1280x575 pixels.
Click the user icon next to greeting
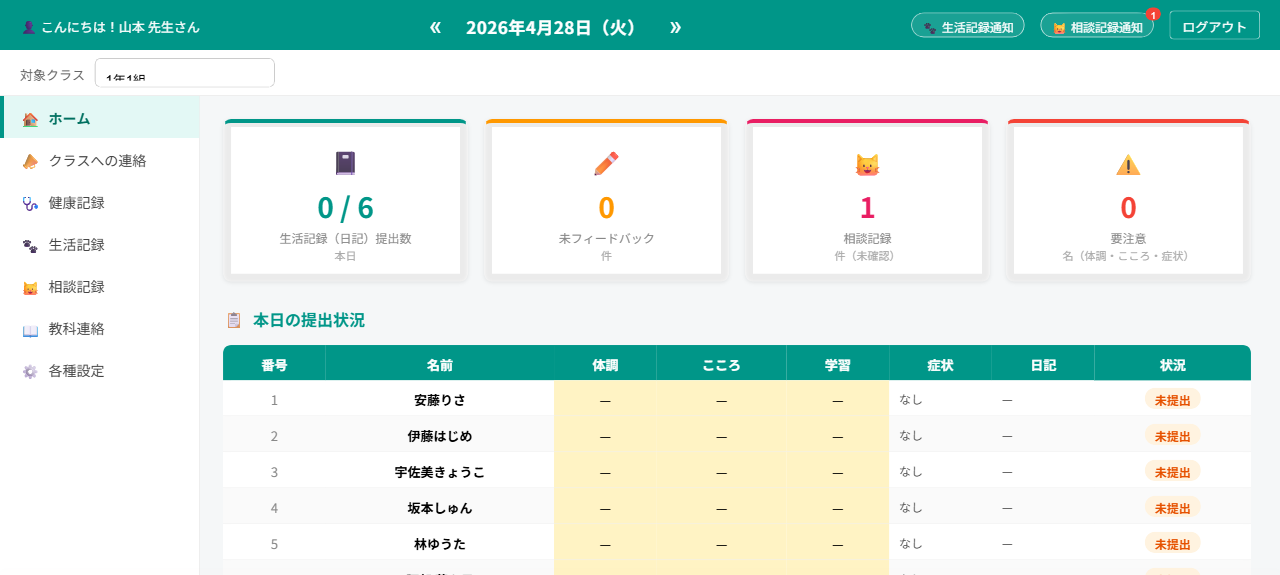(x=28, y=27)
